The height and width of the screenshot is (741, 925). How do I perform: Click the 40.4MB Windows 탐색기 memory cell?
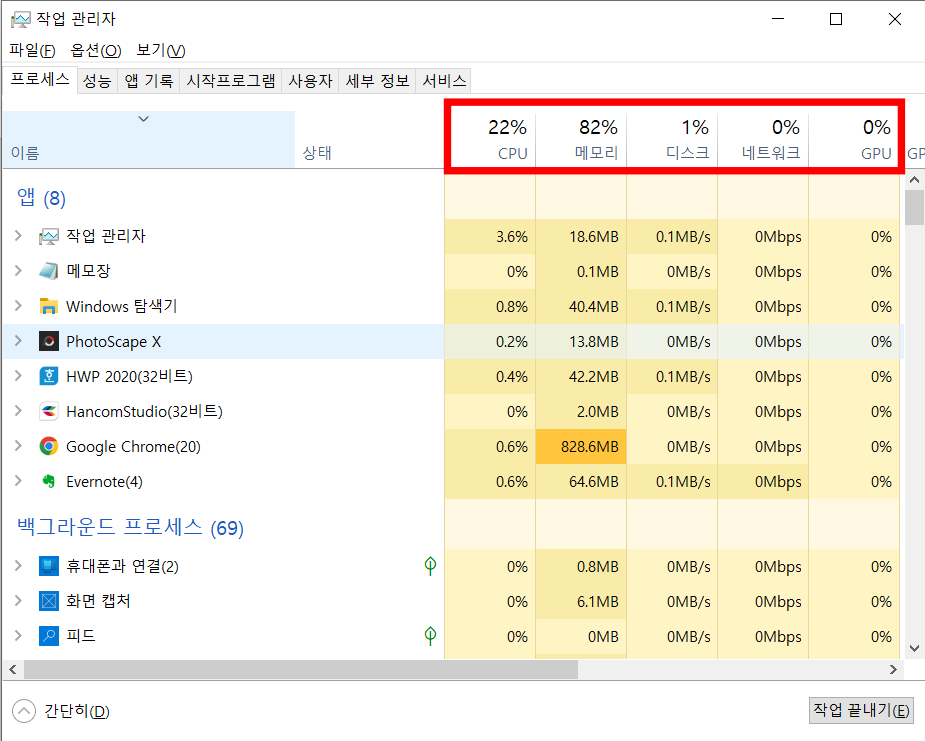click(x=581, y=307)
